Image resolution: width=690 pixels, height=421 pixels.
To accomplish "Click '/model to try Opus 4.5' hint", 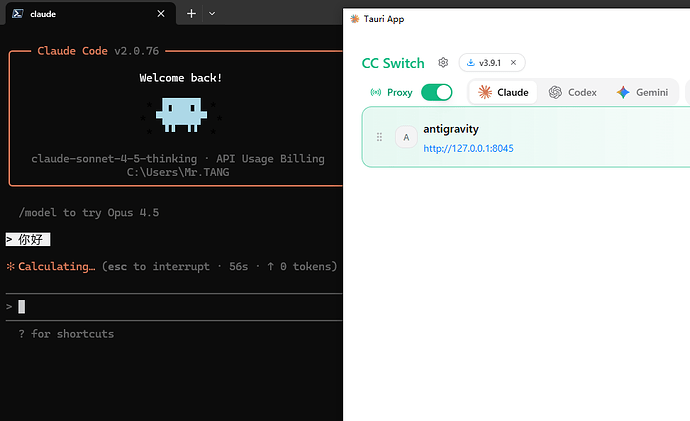I will [89, 213].
